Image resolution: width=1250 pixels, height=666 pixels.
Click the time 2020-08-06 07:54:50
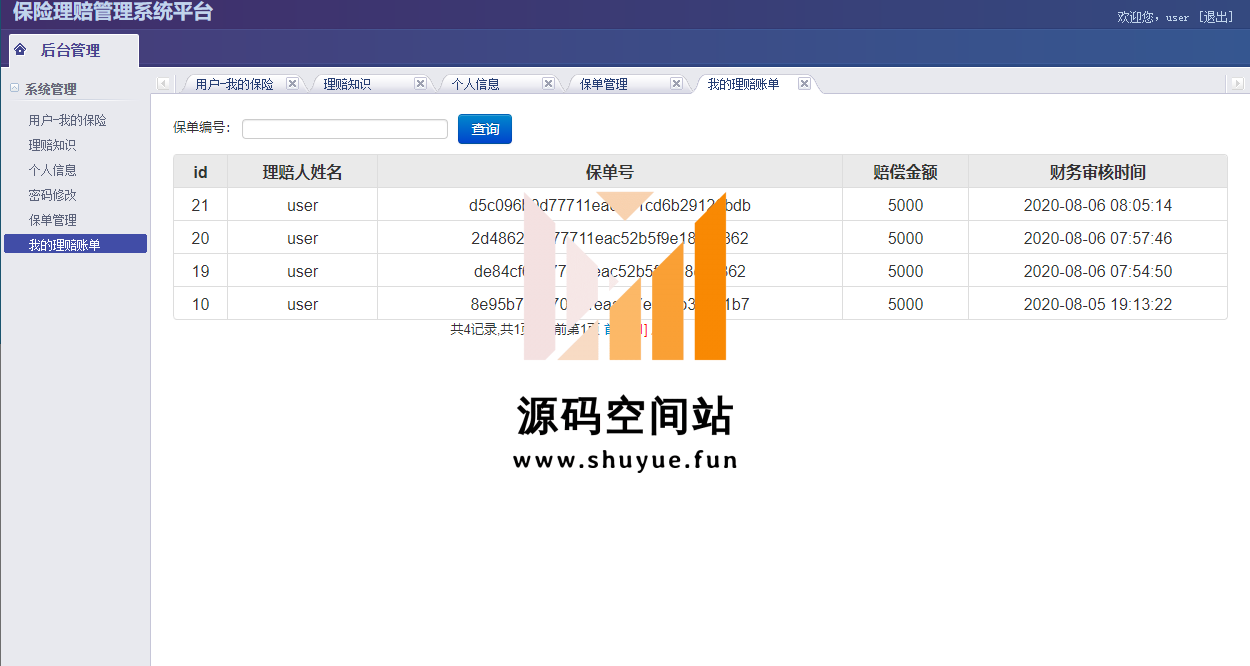coord(1098,271)
